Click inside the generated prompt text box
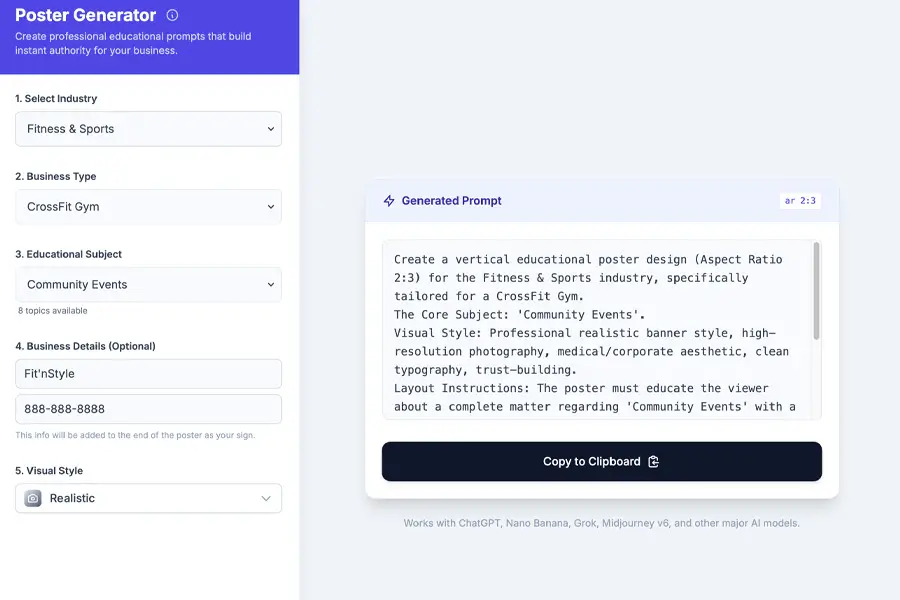 click(x=595, y=330)
